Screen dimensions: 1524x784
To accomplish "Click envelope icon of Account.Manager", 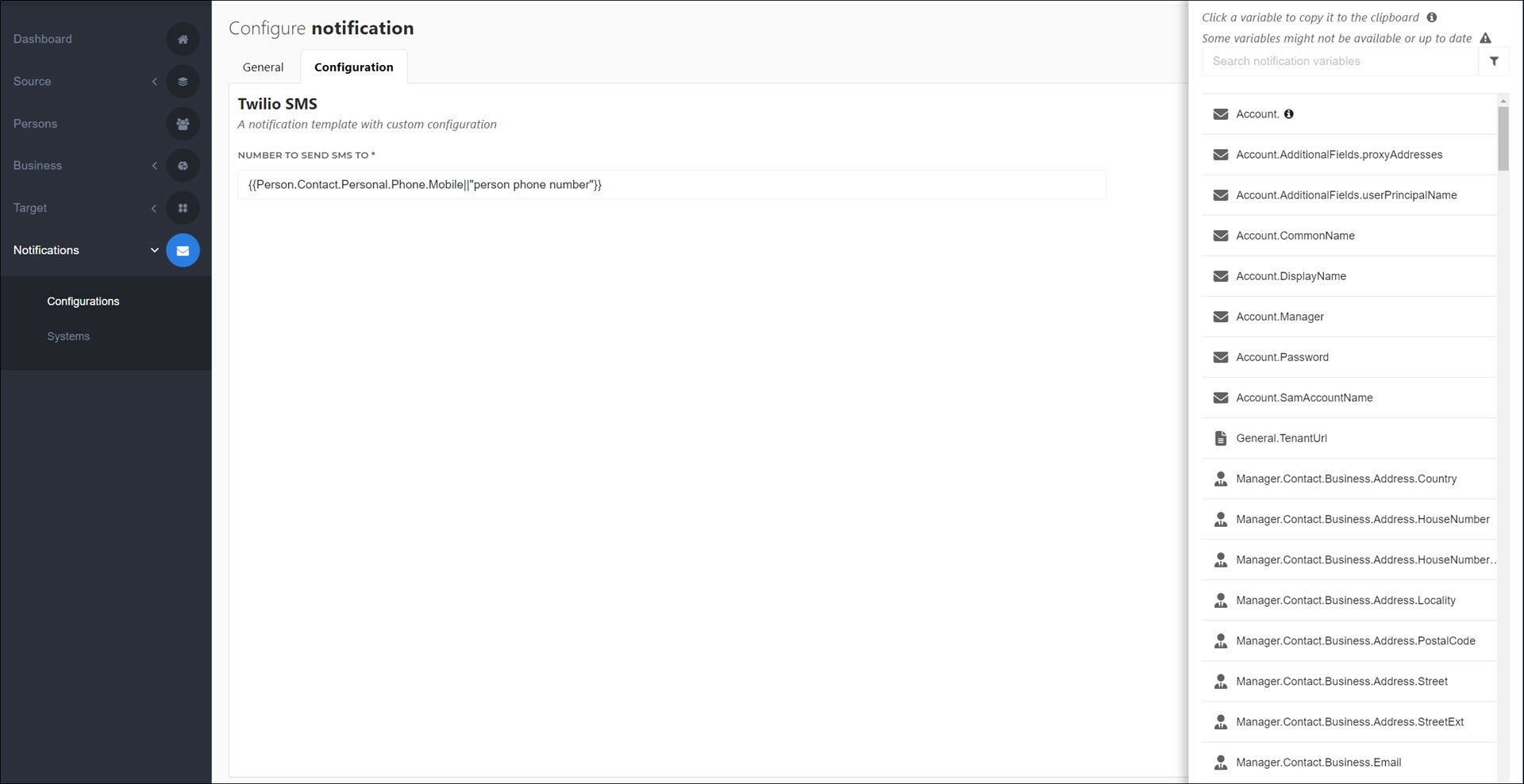I will click(x=1221, y=317).
